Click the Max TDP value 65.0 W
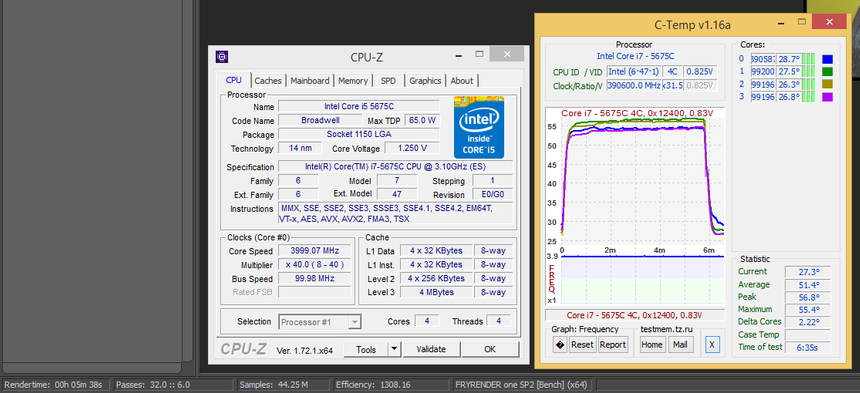The image size is (860, 393). tap(422, 120)
